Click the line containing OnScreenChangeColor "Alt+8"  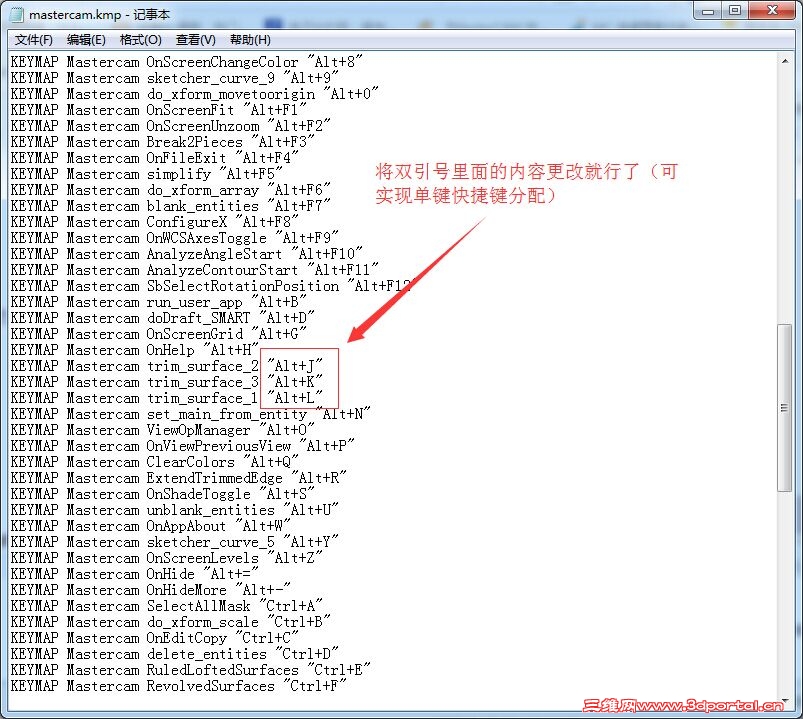pyautogui.click(x=186, y=62)
